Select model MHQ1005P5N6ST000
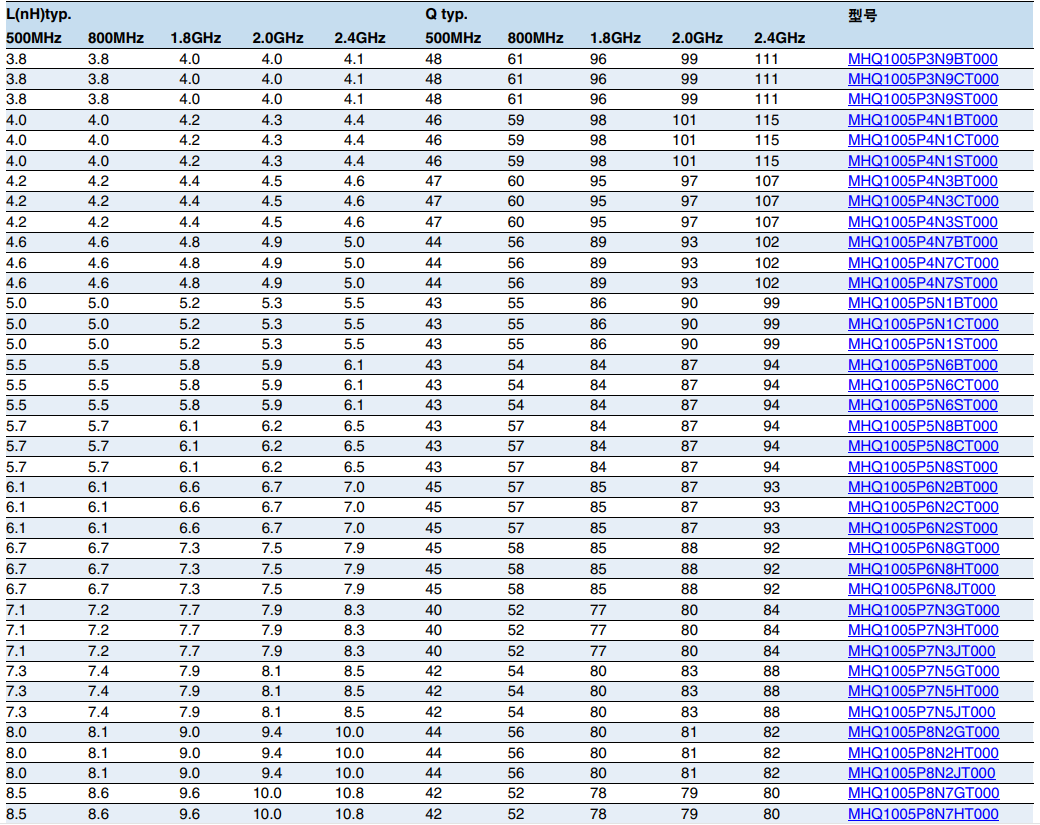Screen dimensions: 1040x825 923,405
